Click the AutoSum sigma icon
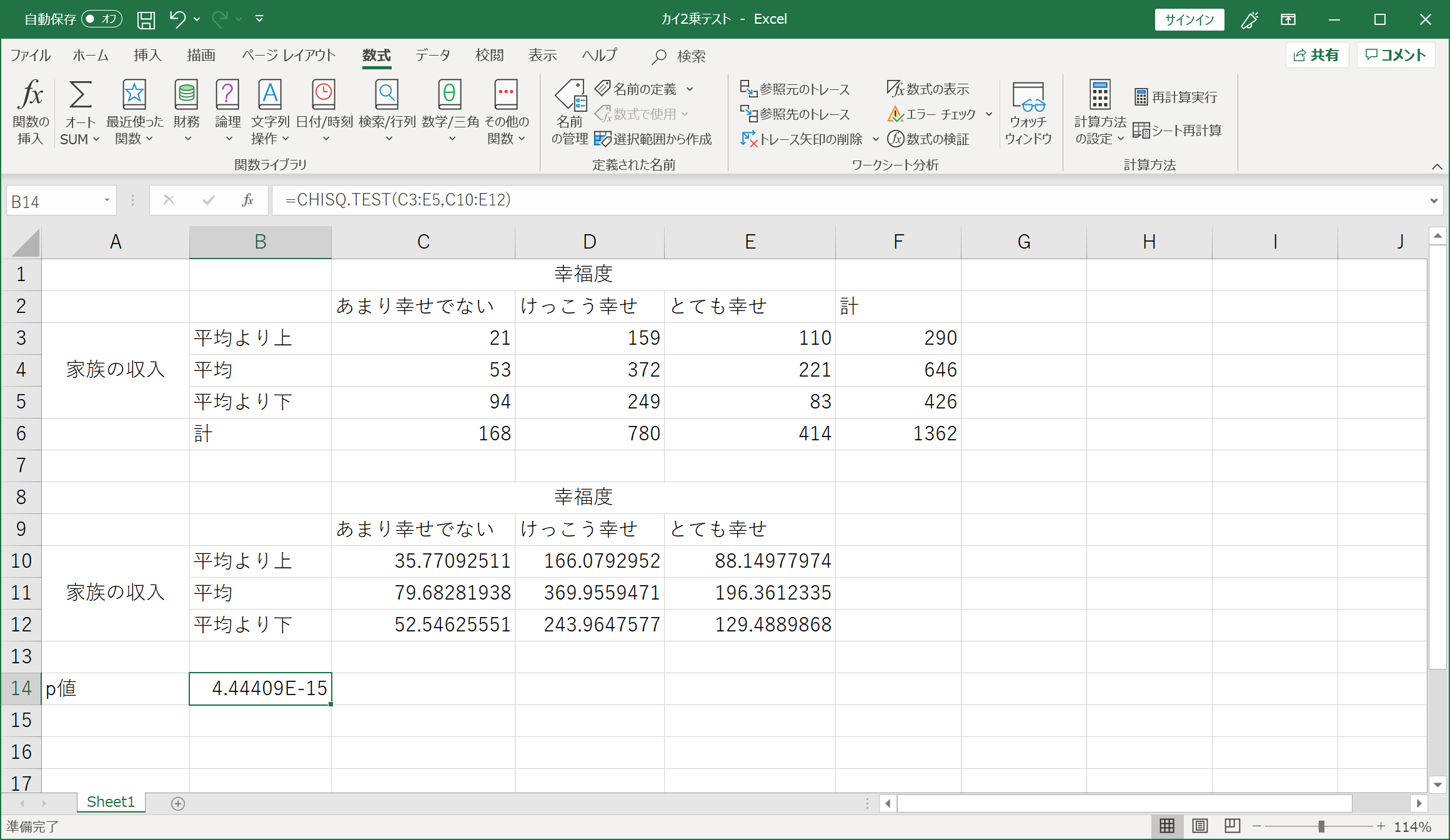The width and height of the screenshot is (1450, 840). click(80, 94)
